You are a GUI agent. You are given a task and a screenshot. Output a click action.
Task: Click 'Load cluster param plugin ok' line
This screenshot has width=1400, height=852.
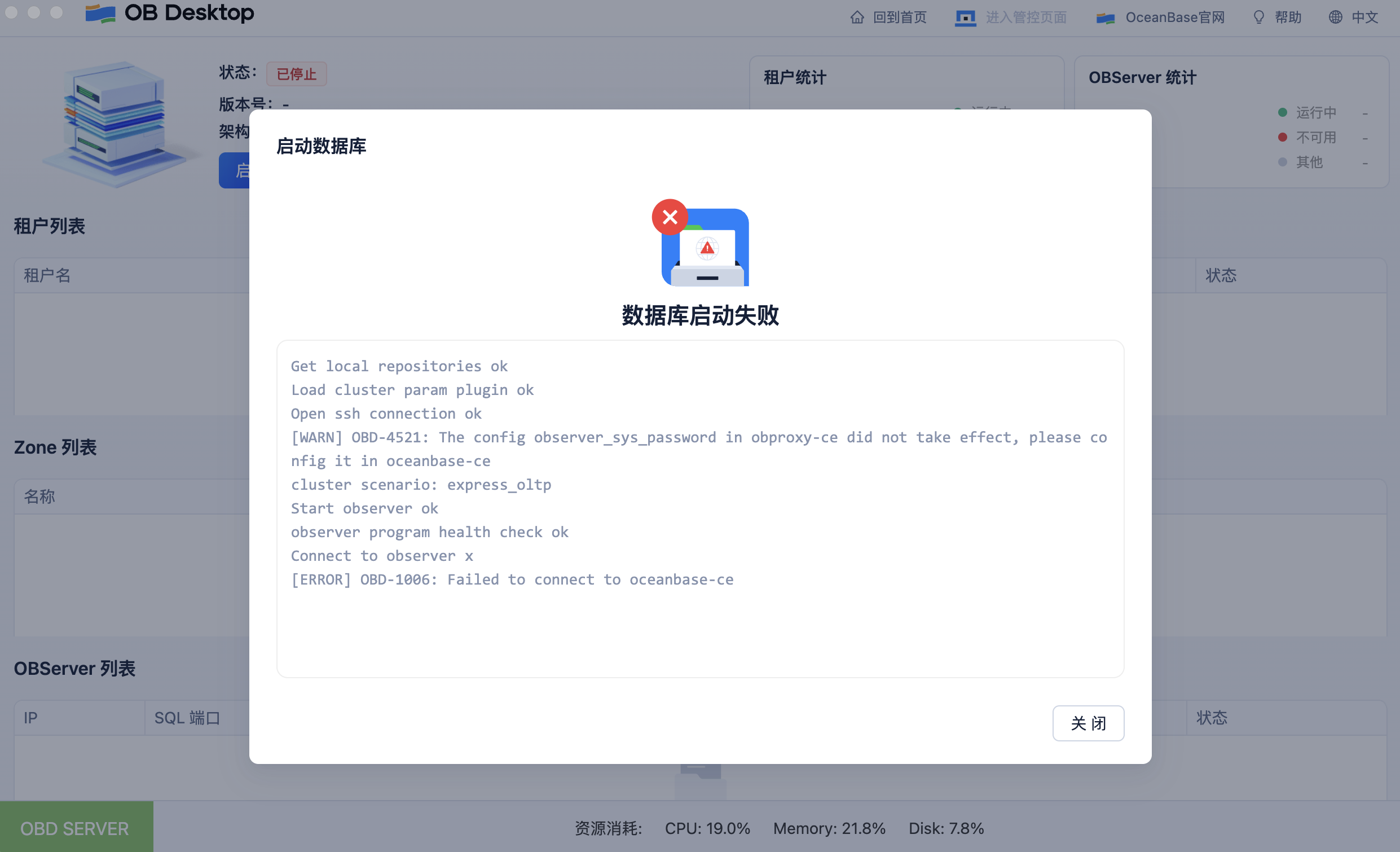[x=412, y=389]
